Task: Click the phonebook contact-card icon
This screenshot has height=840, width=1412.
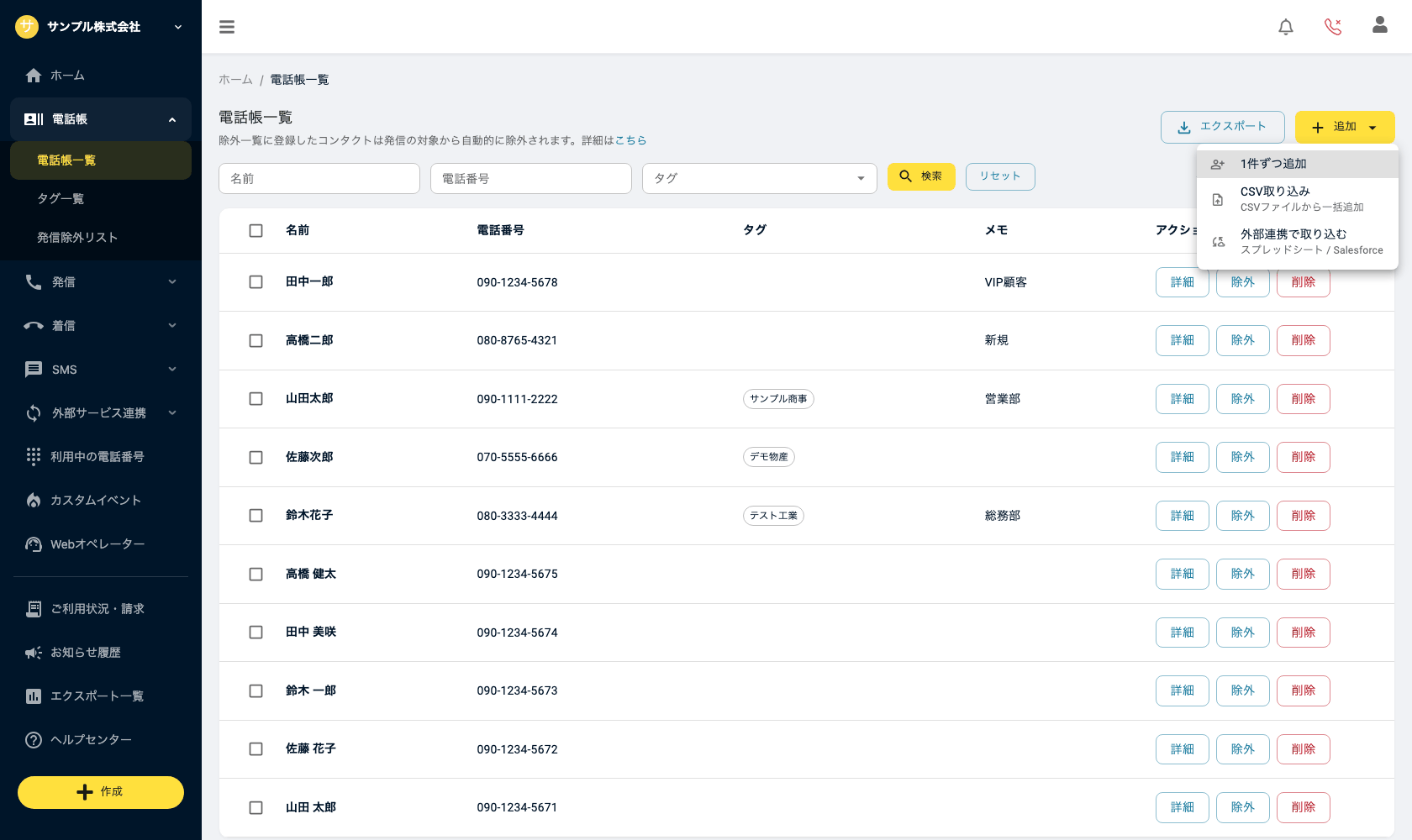Action: tap(34, 119)
